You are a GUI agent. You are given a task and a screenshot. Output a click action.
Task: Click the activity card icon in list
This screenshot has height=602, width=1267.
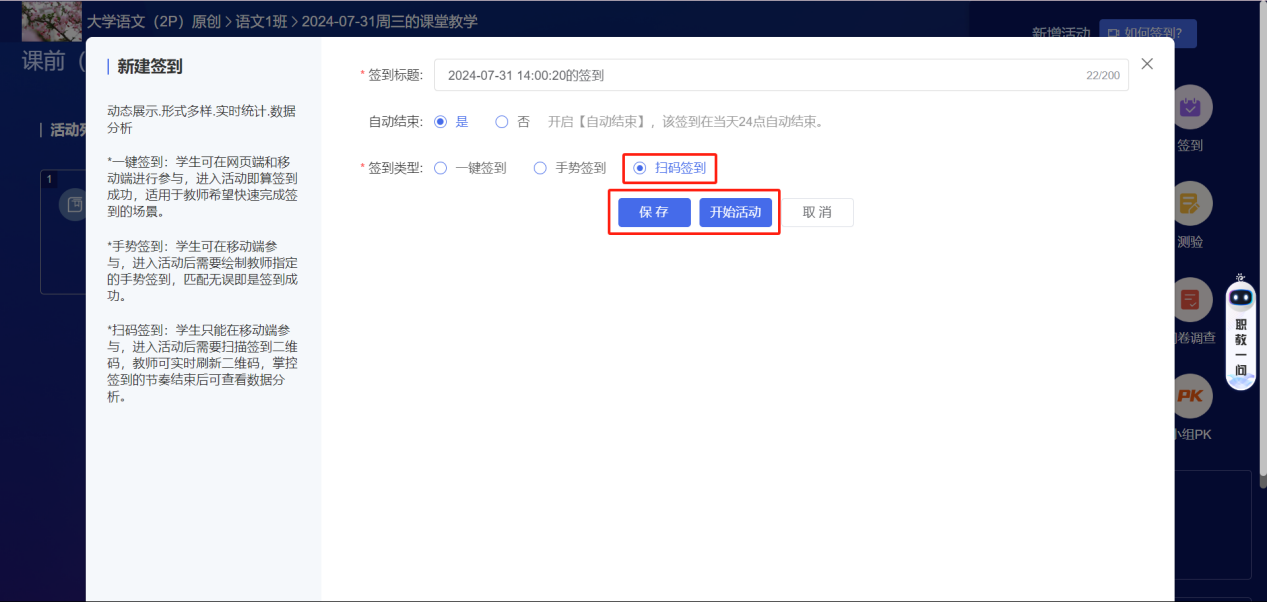73,205
